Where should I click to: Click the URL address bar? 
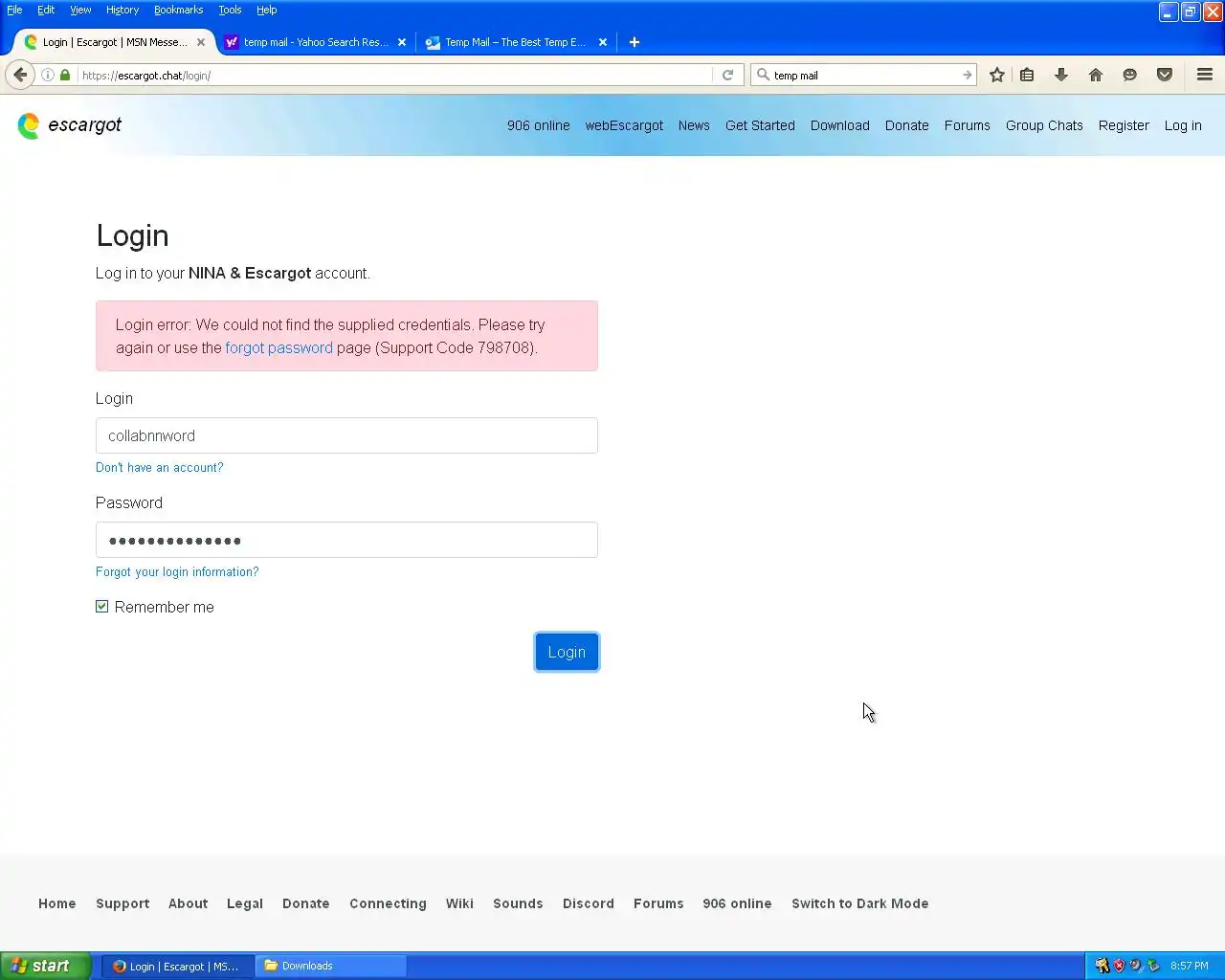point(394,75)
